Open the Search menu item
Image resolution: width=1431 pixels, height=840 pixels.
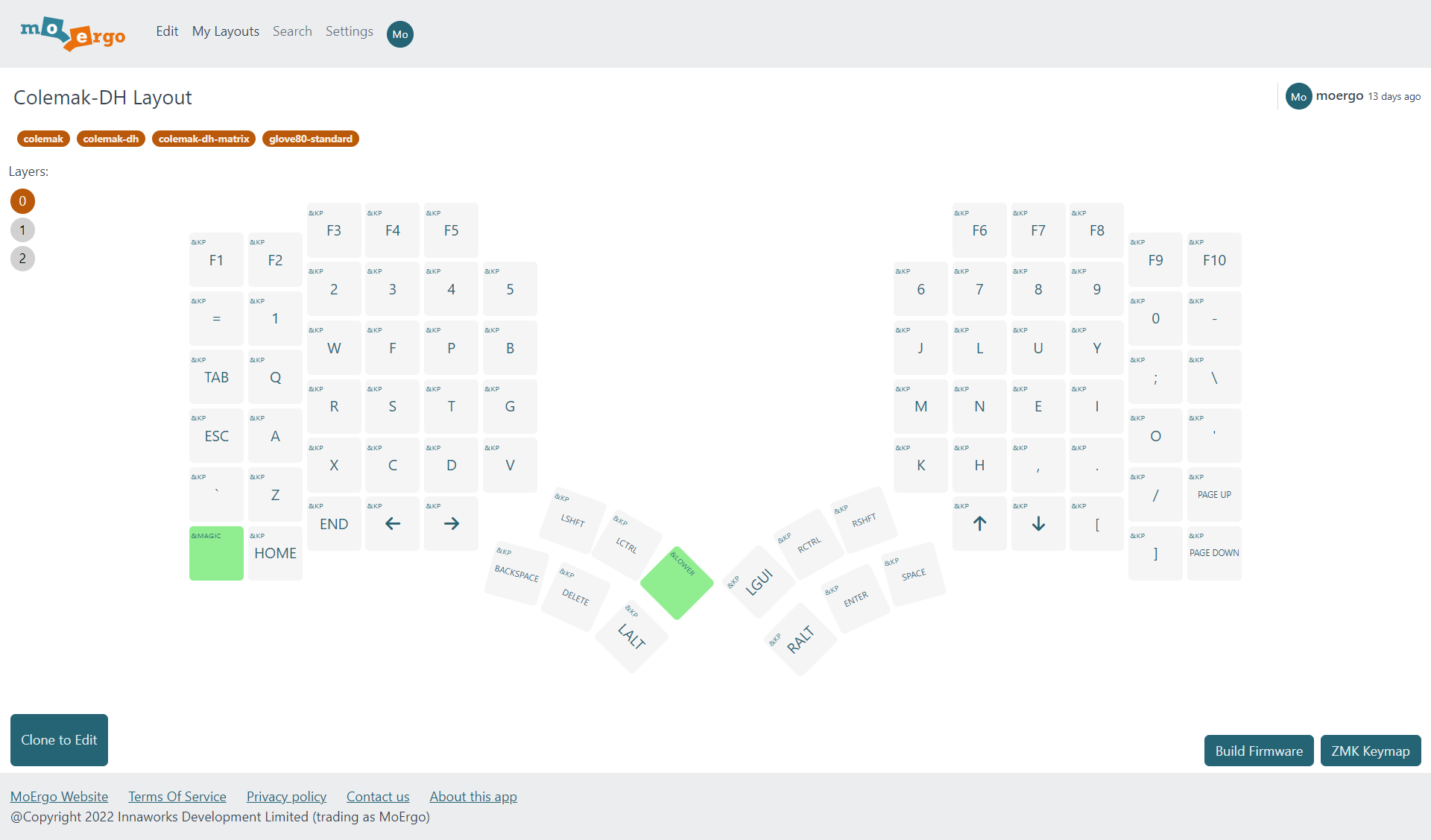point(292,31)
